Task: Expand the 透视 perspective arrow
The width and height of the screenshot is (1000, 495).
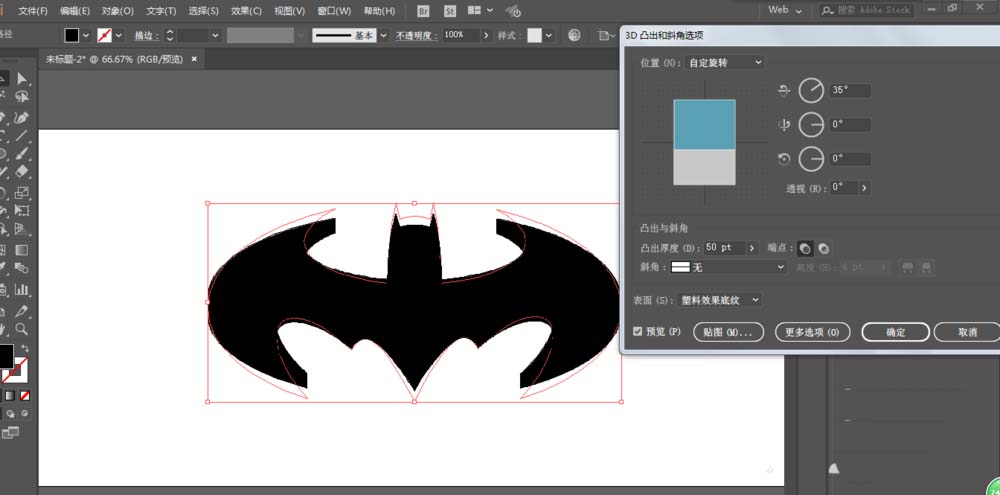Action: pyautogui.click(x=864, y=188)
